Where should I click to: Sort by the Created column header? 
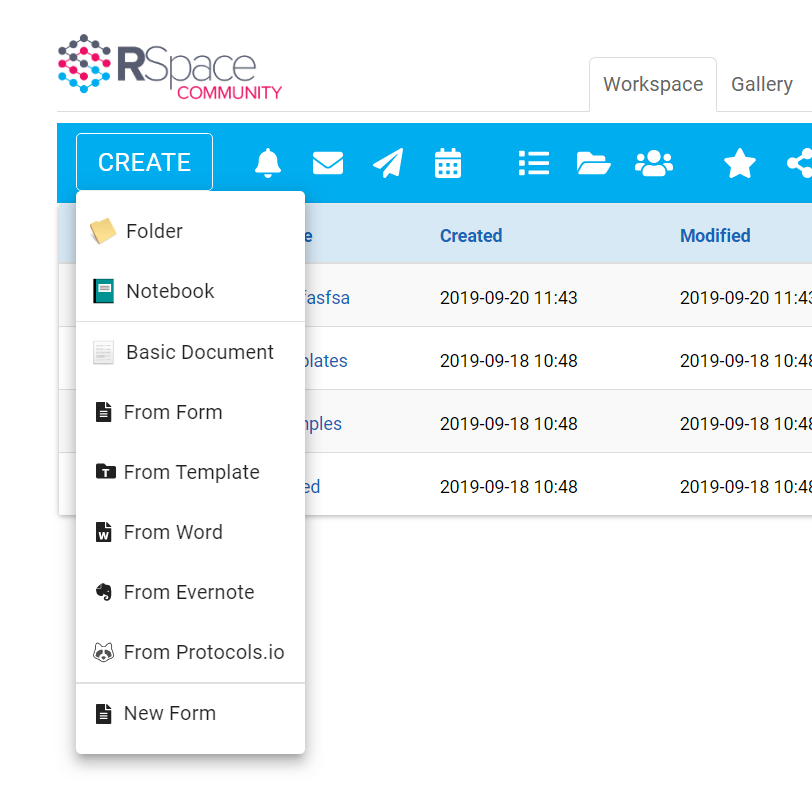click(471, 236)
